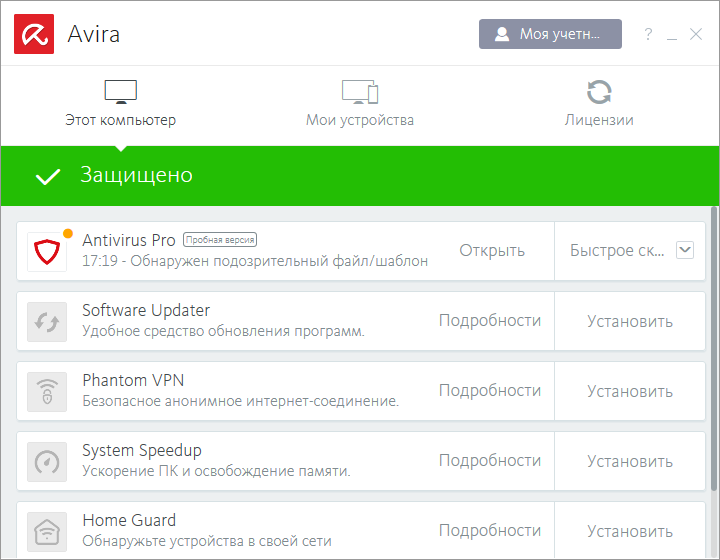Open the Лицензии tab
The image size is (720, 560).
(x=599, y=105)
